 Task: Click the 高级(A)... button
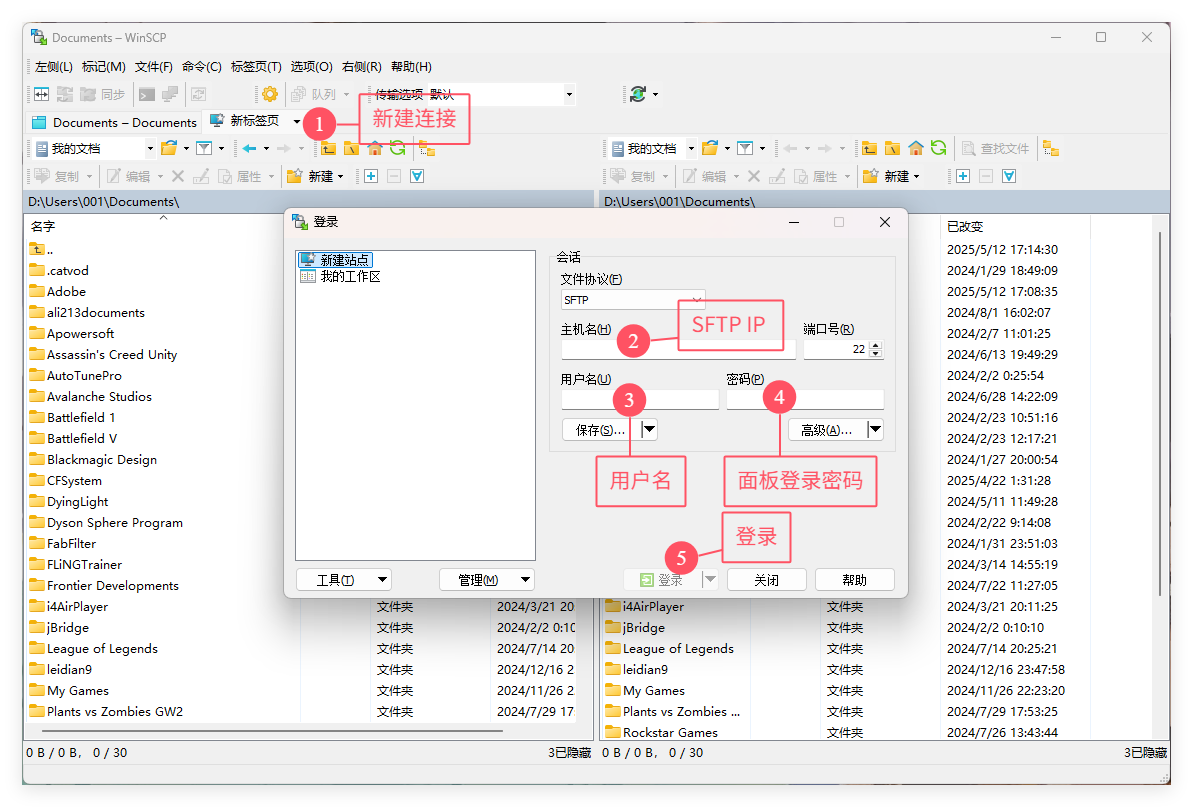[x=827, y=430]
